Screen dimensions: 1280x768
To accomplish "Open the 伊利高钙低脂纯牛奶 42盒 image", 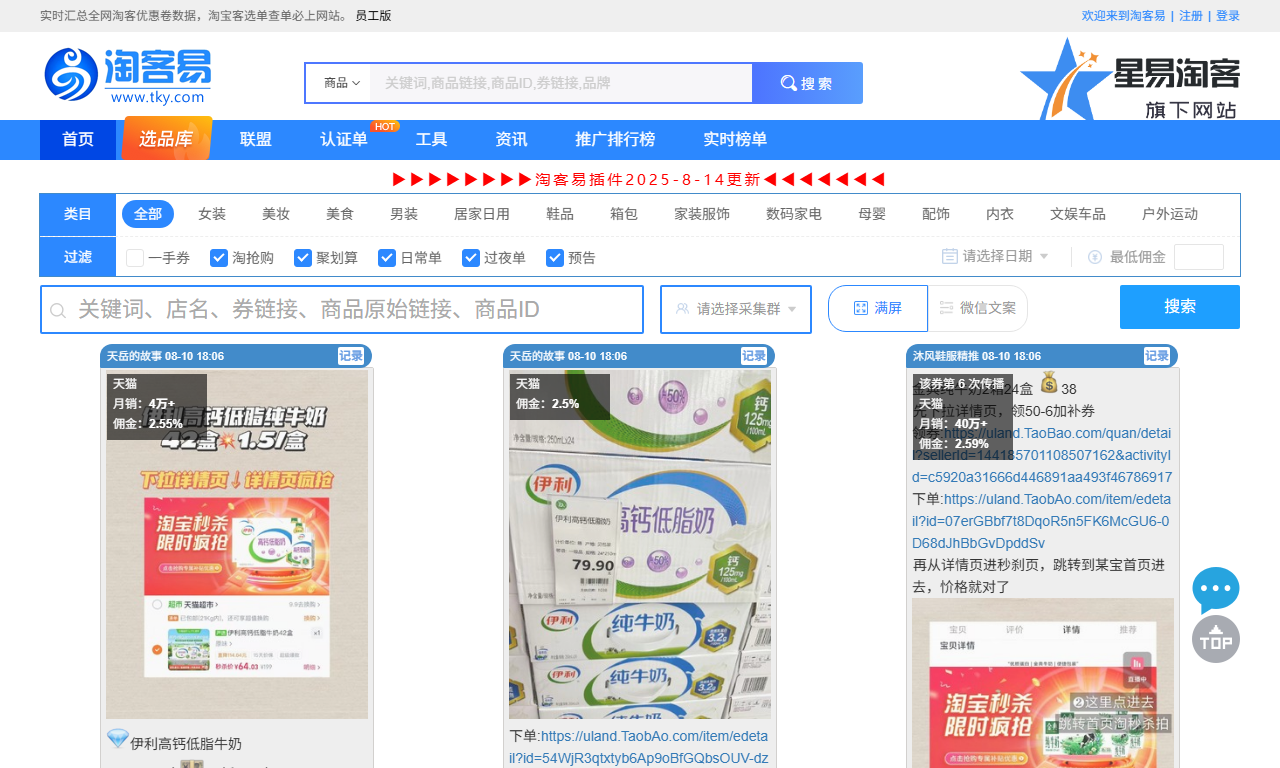I will pos(237,545).
